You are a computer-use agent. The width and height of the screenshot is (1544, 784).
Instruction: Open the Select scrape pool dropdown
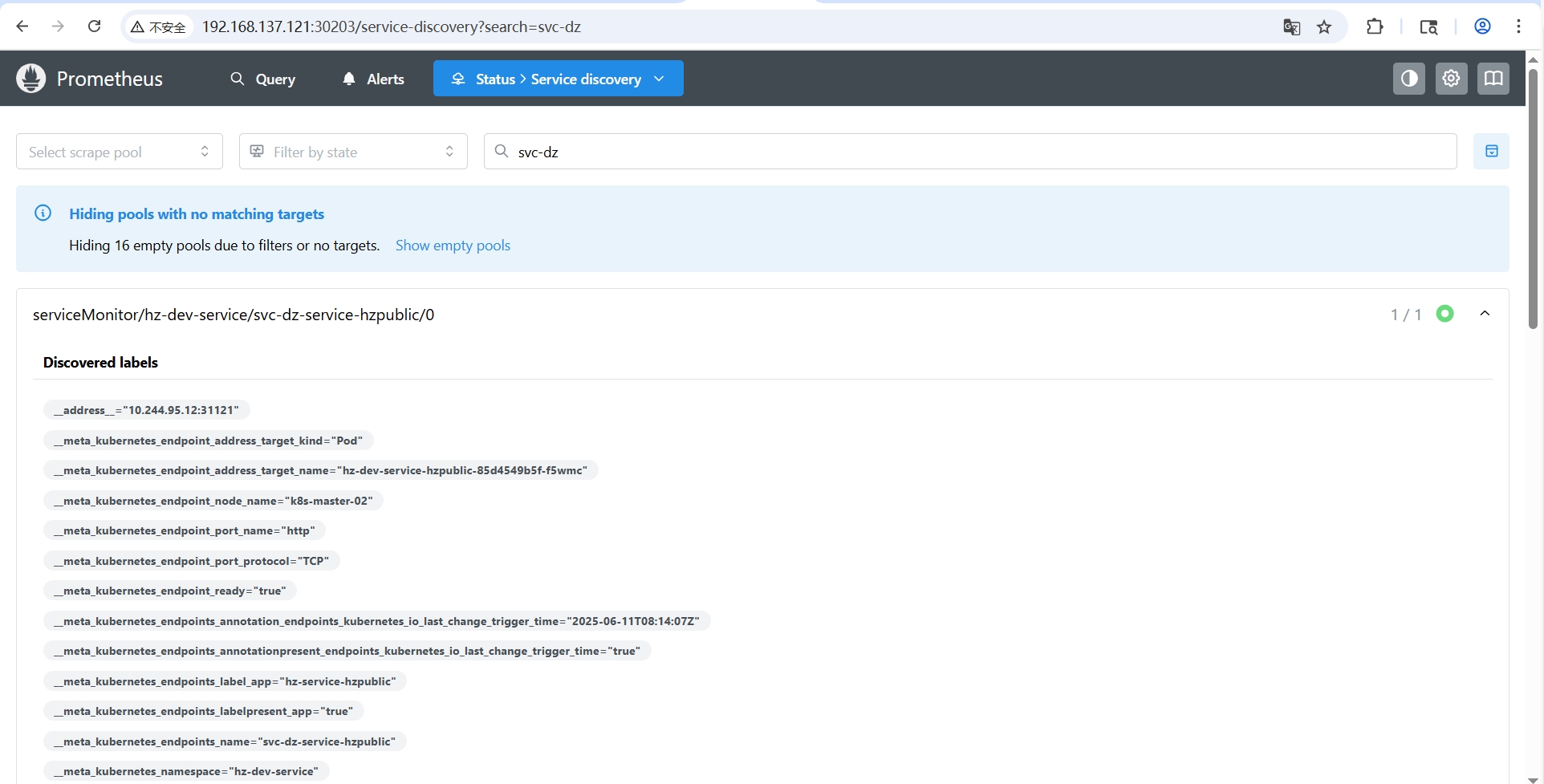tap(119, 152)
